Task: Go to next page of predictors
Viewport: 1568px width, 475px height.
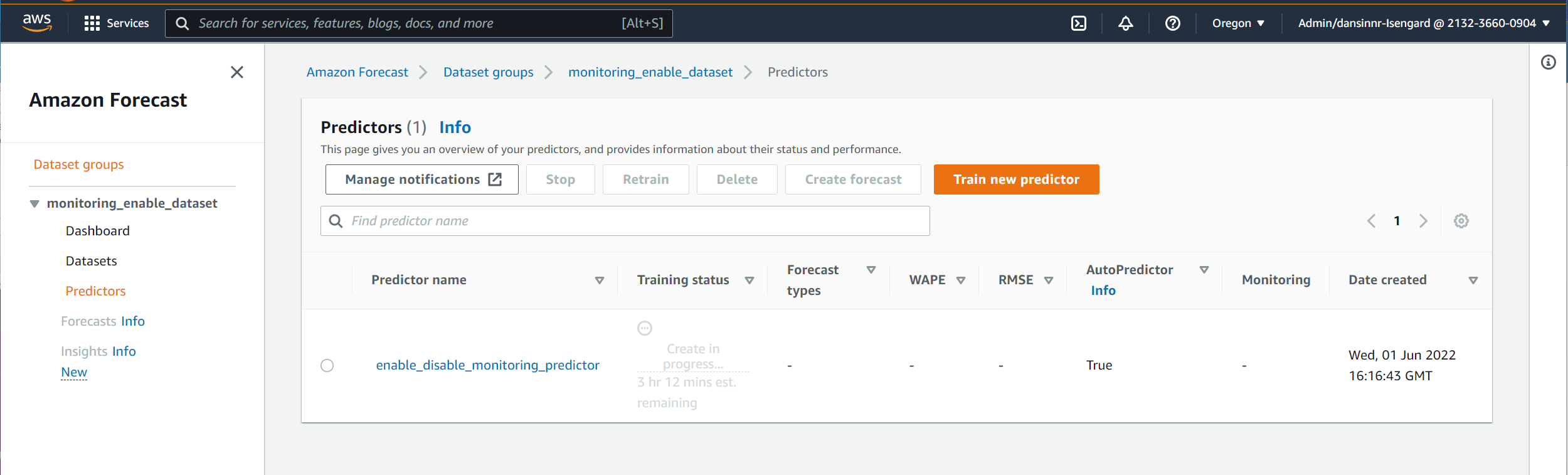Action: tap(1423, 221)
